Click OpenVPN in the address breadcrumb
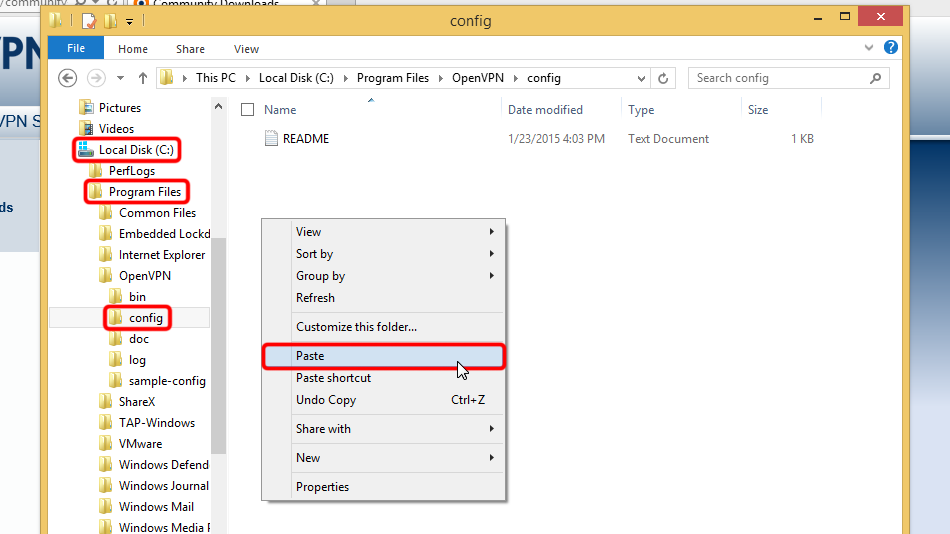 (478, 78)
